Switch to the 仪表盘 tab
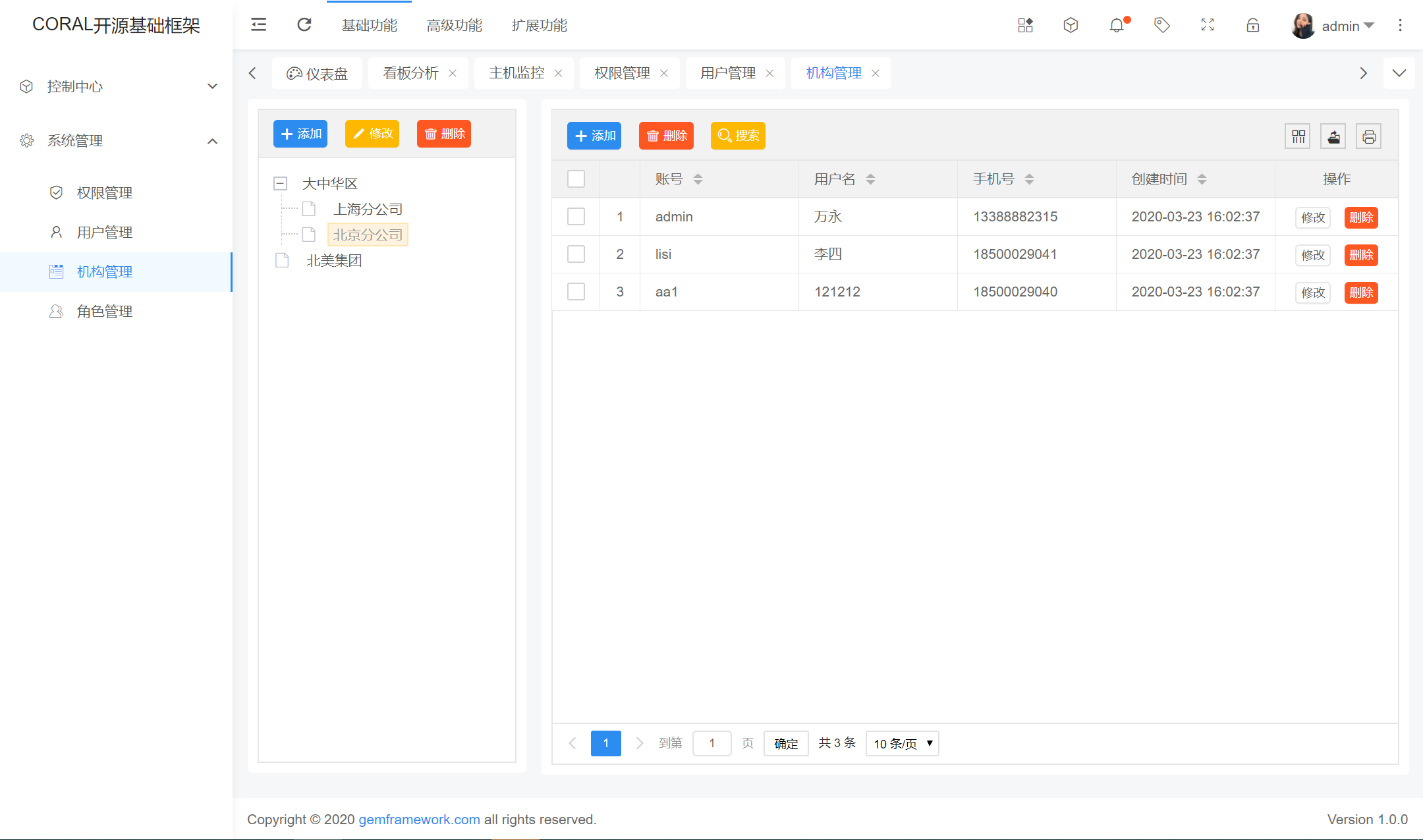Image resolution: width=1423 pixels, height=840 pixels. pos(317,73)
